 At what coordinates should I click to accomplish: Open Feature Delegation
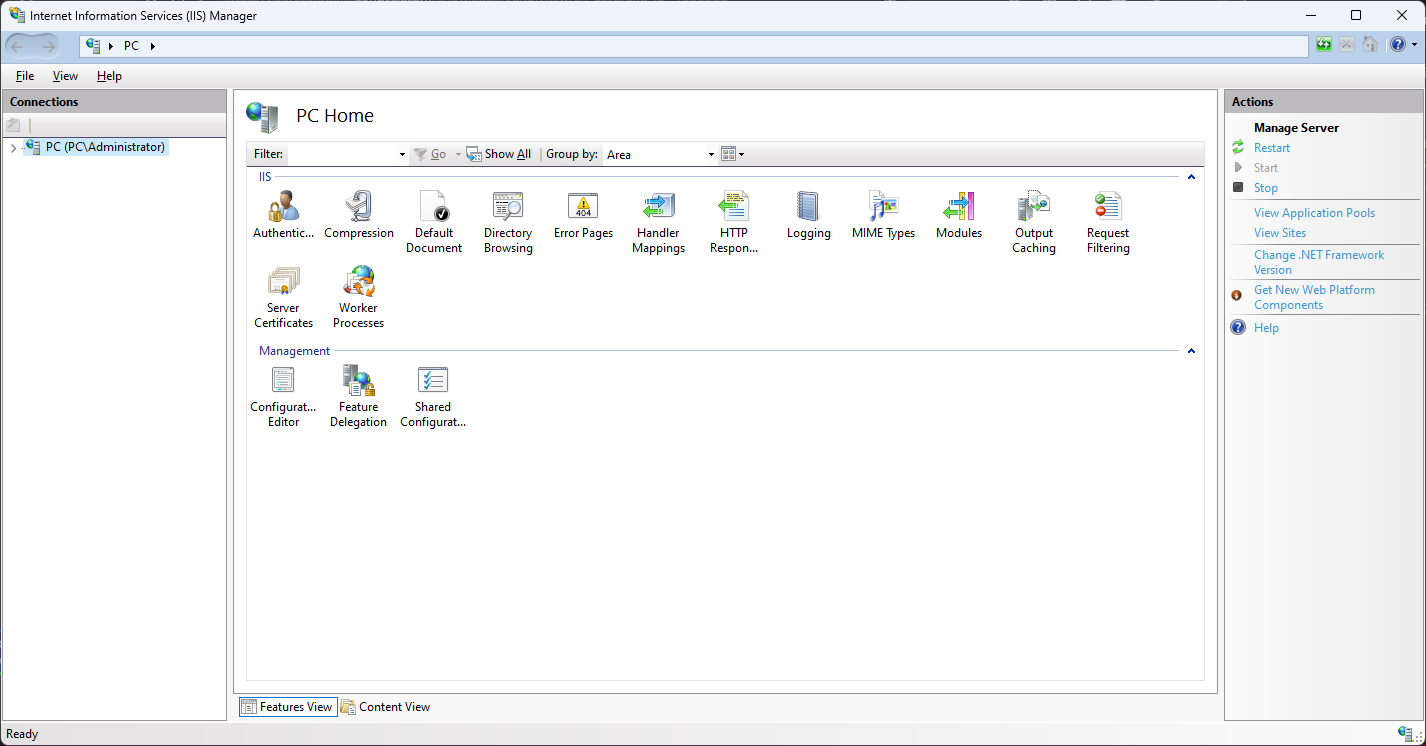pos(359,396)
